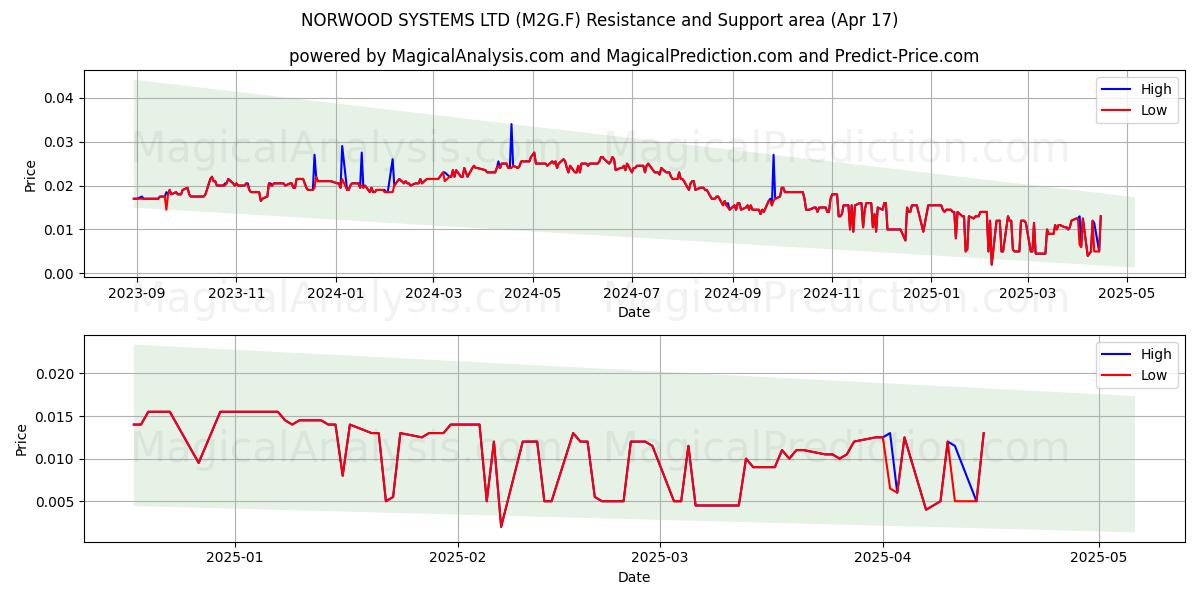Click top chart y-axis value 0.01
1200x600 pixels.
pyautogui.click(x=60, y=230)
